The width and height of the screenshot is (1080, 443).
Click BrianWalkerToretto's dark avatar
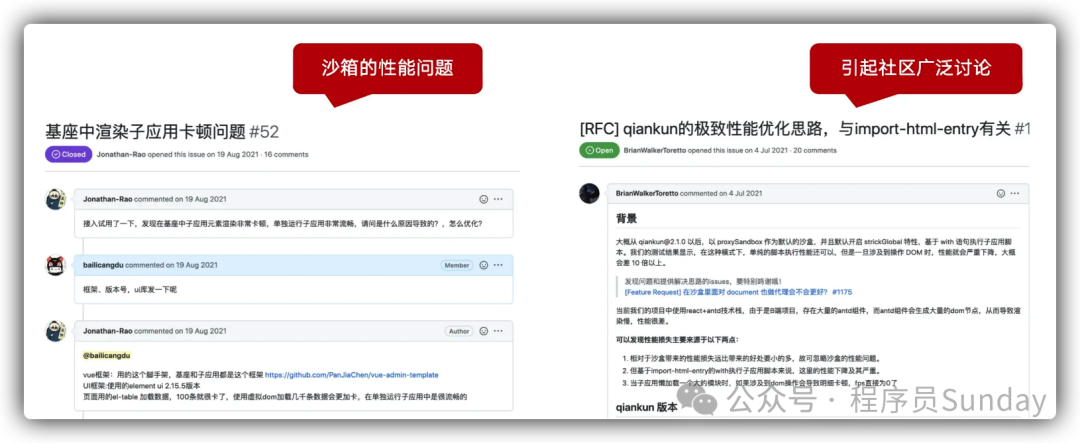click(x=589, y=193)
